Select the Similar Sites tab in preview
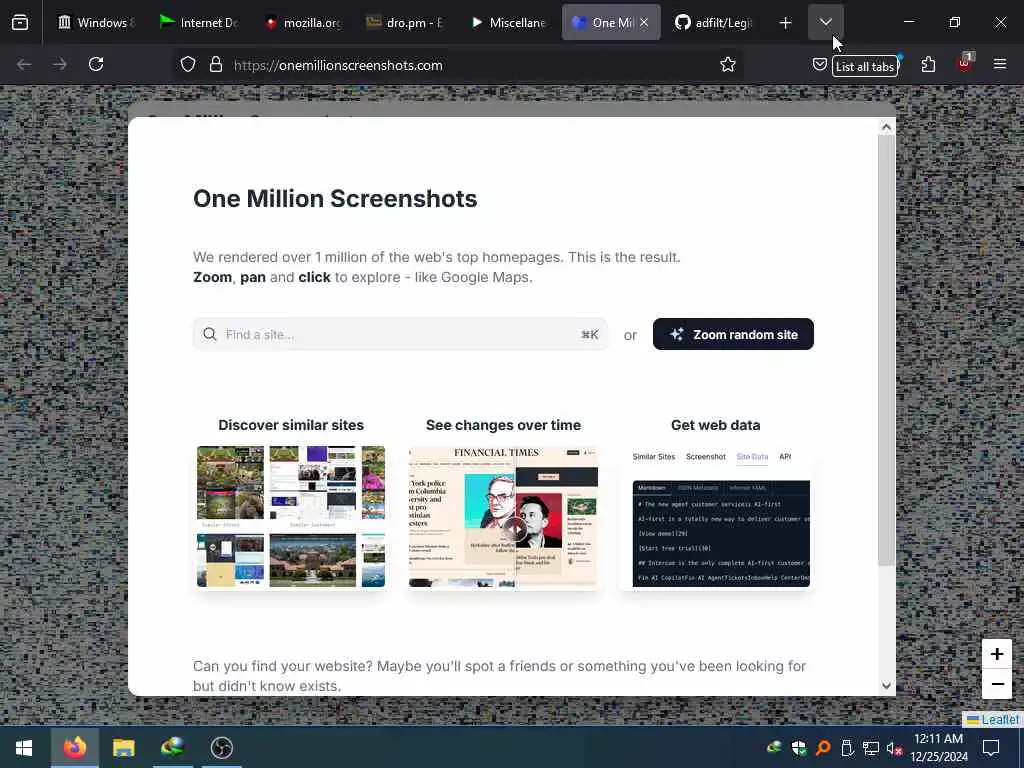 click(x=654, y=456)
